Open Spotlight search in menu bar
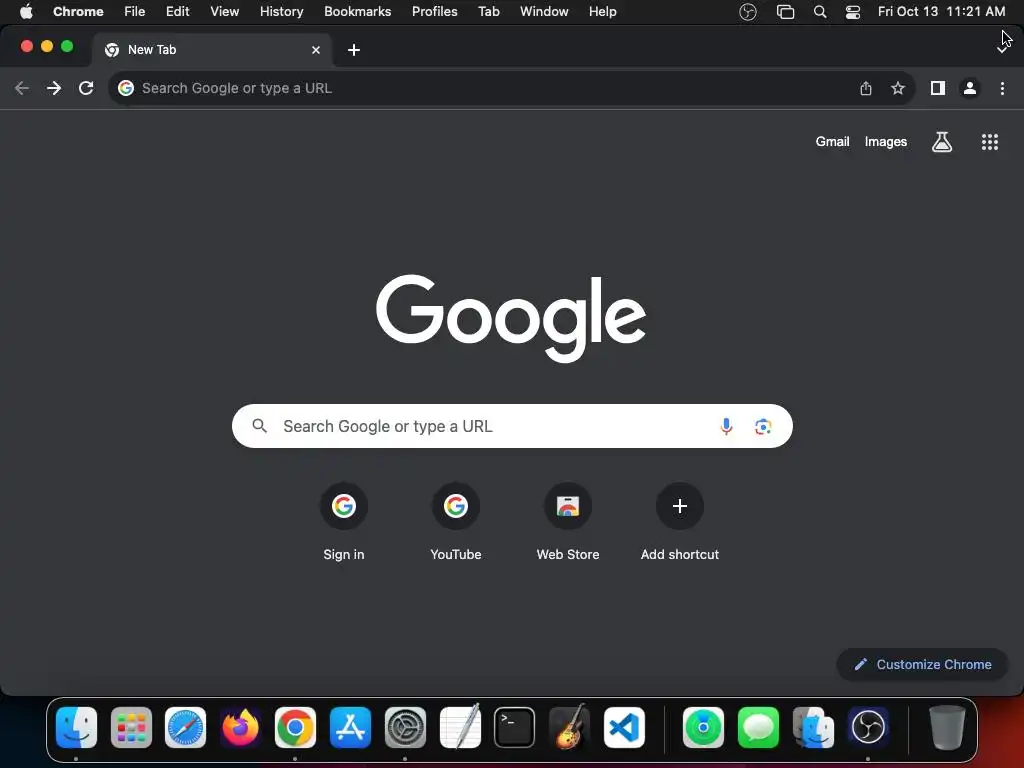This screenshot has width=1024, height=768. tap(820, 12)
